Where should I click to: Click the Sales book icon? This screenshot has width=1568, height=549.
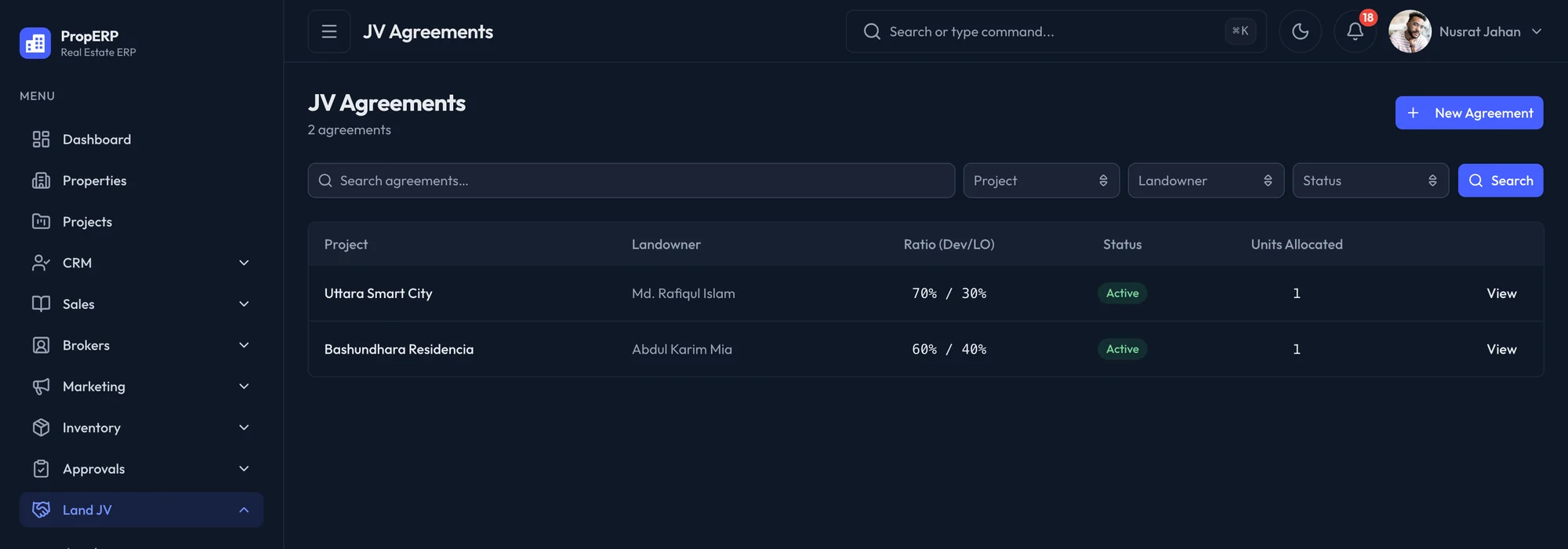[41, 304]
